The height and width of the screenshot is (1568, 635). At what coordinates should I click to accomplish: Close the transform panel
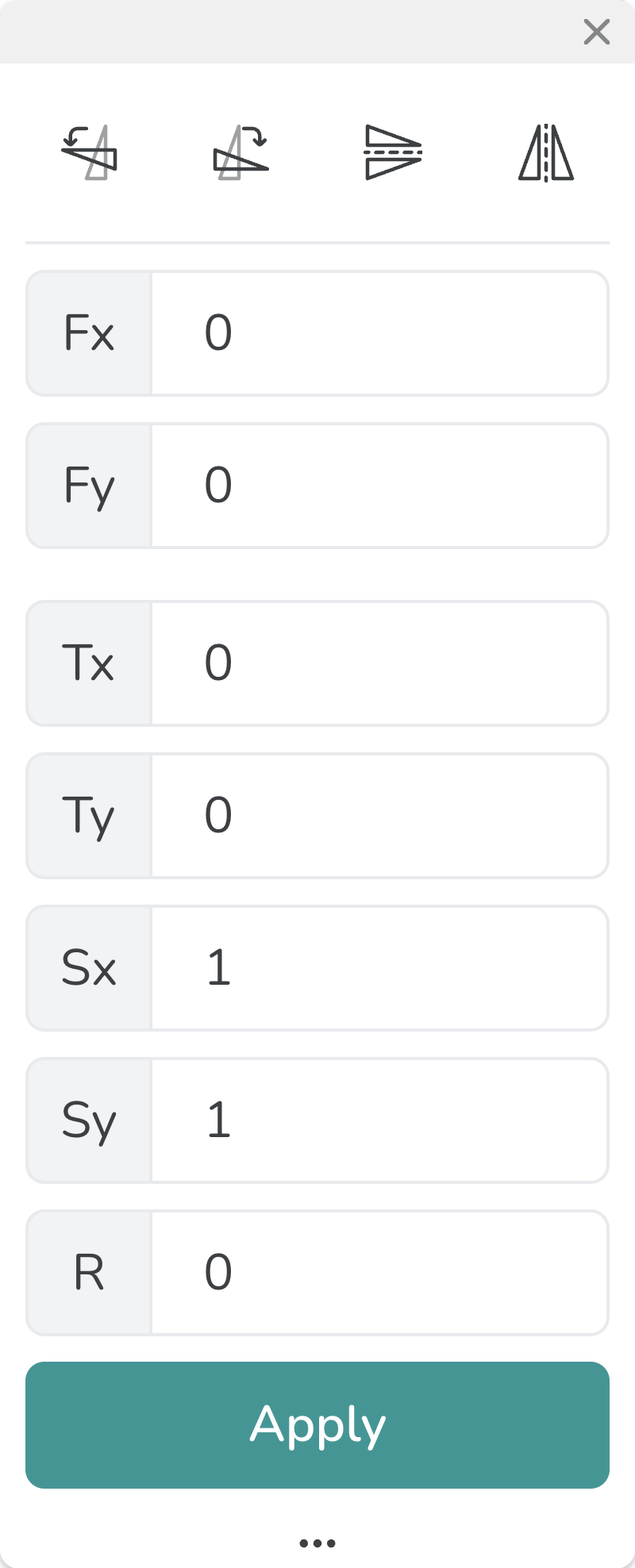[x=596, y=32]
